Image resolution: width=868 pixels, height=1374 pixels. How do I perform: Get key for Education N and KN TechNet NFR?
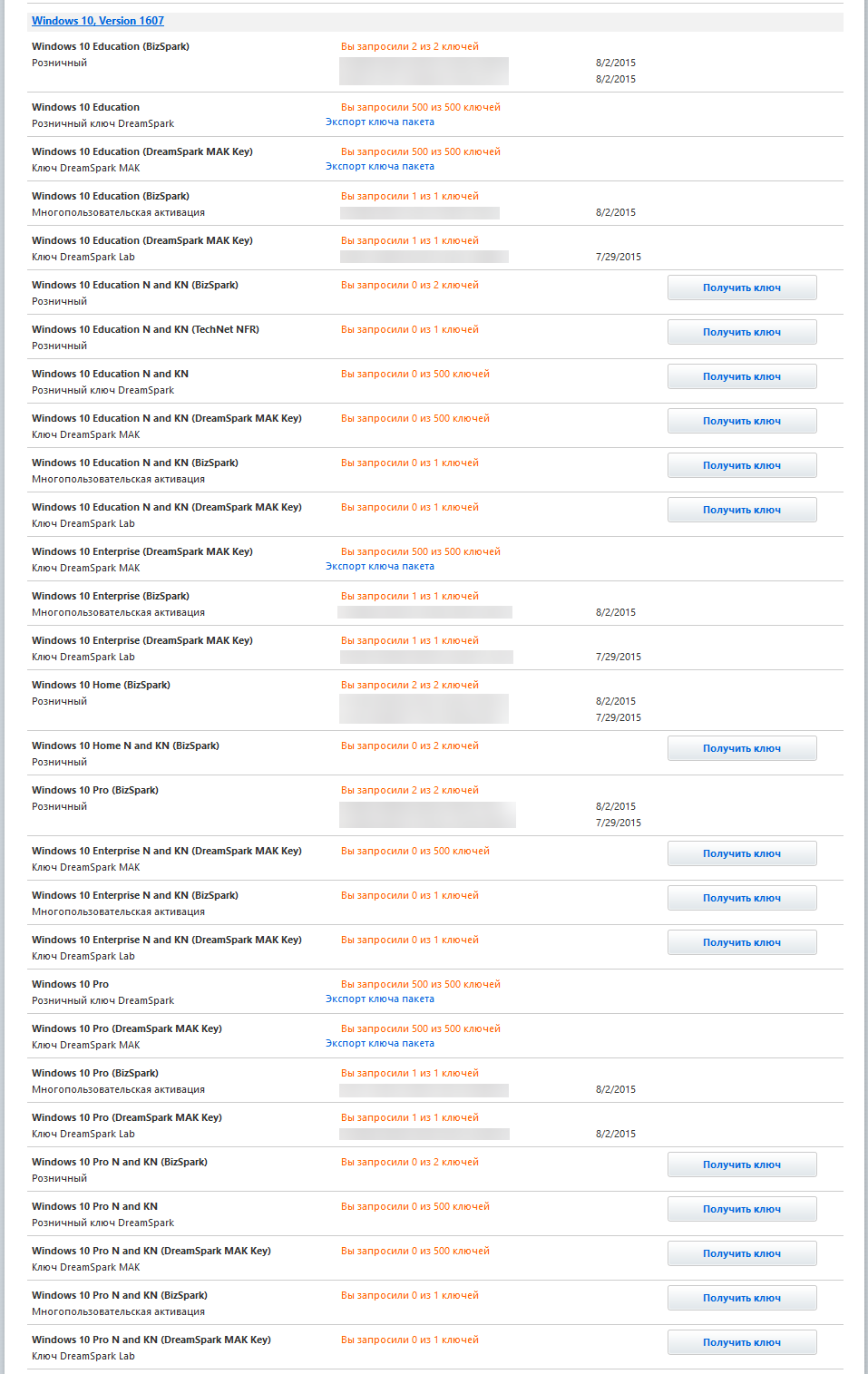[741, 332]
